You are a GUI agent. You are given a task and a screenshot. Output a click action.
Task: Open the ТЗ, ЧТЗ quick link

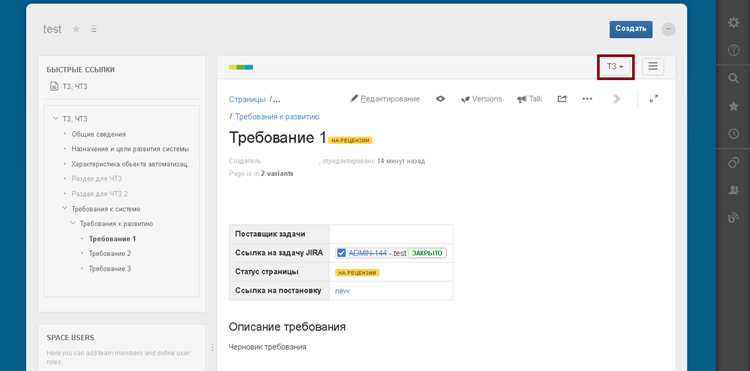tap(75, 87)
